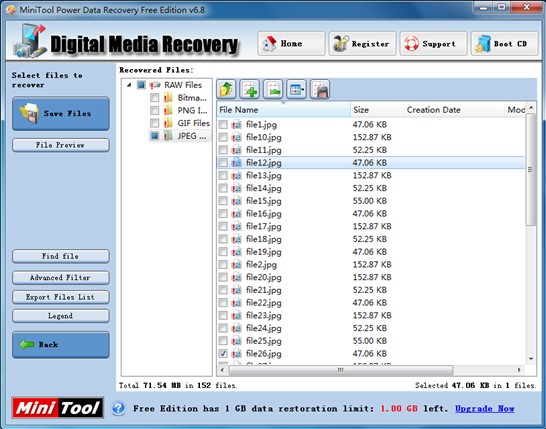Check the file1.jpg checkbox

click(223, 124)
